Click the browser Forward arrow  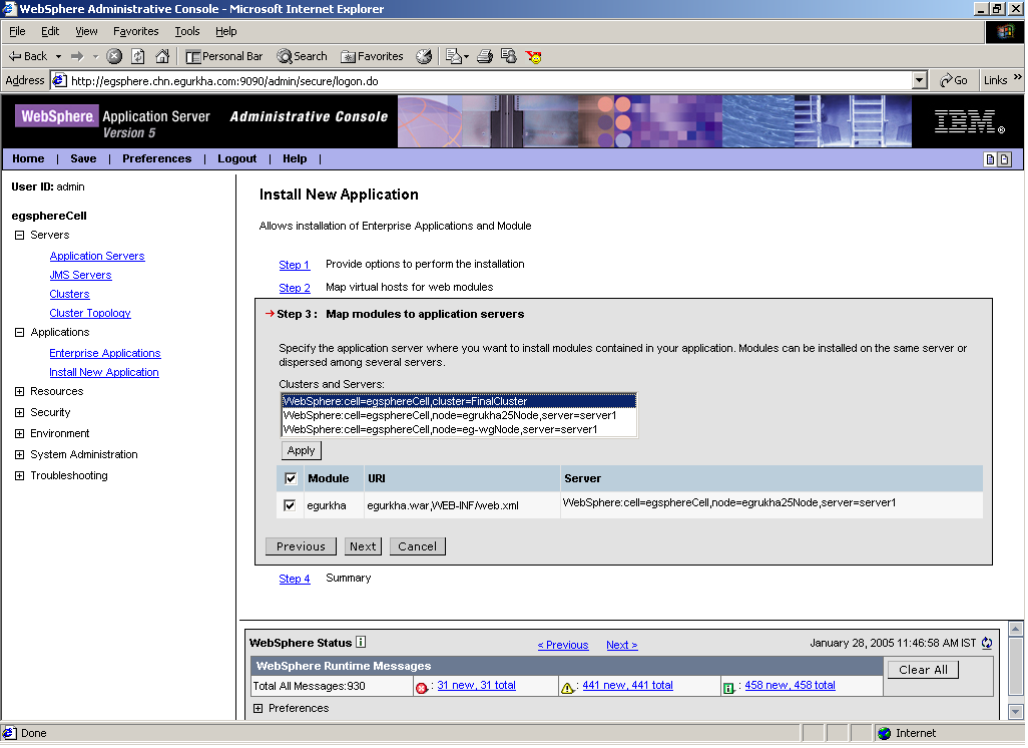point(77,56)
